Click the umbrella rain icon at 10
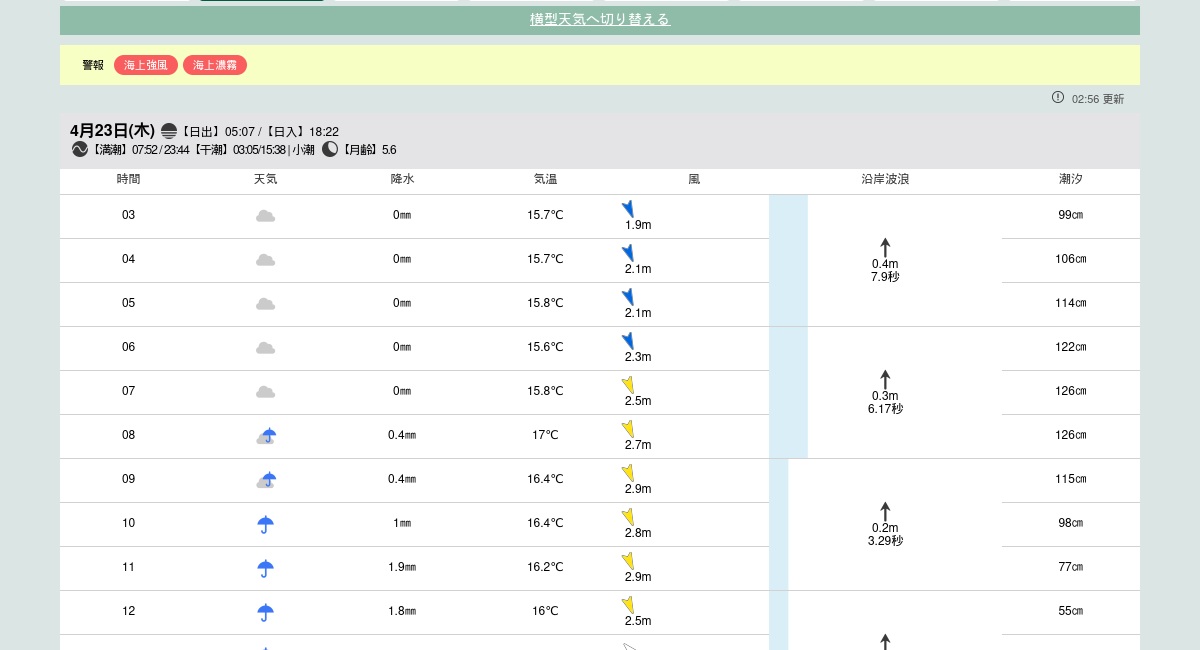Screen dimensions: 1200x650 pos(265,524)
